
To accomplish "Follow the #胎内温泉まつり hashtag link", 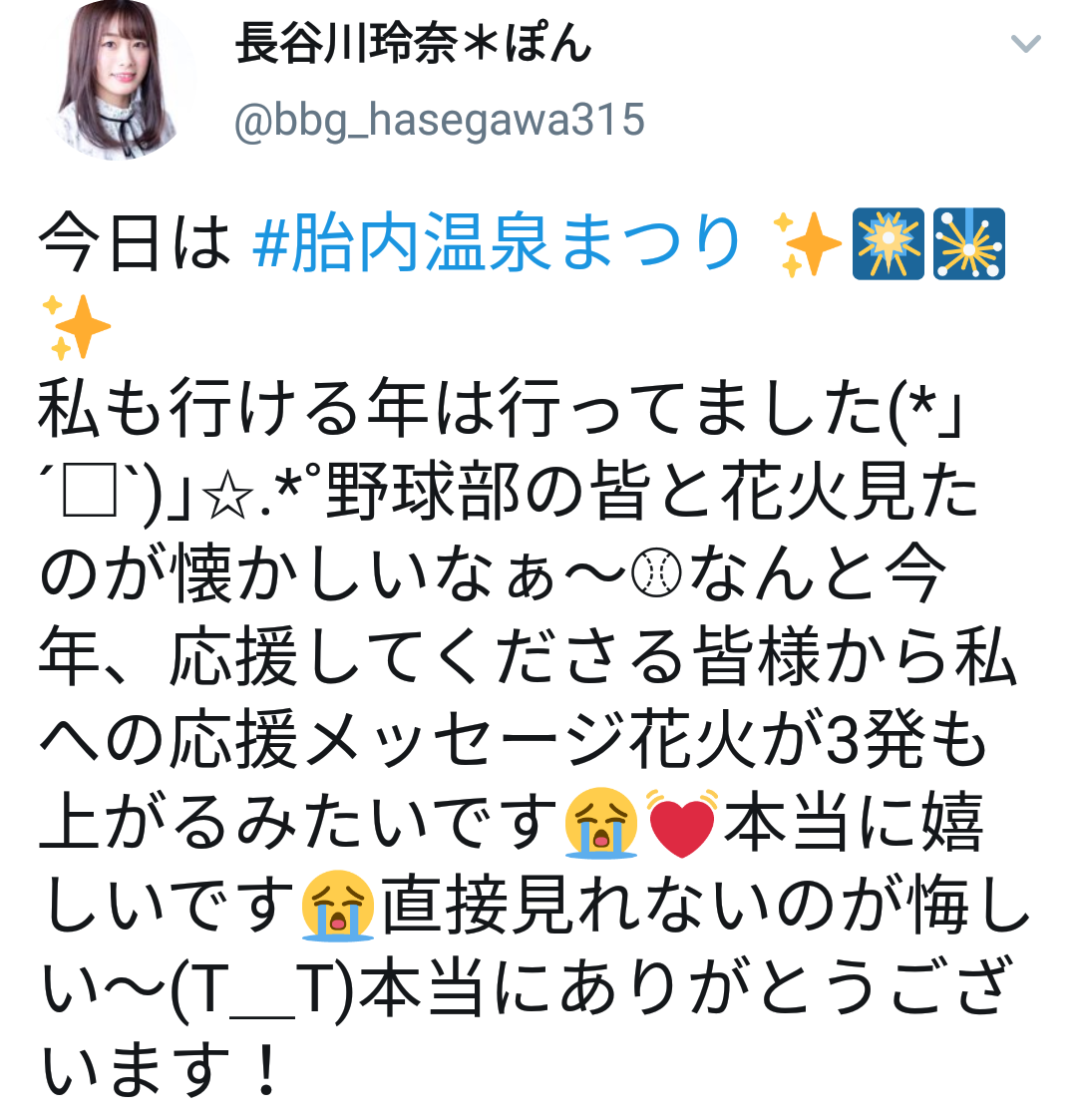I will point(497,243).
